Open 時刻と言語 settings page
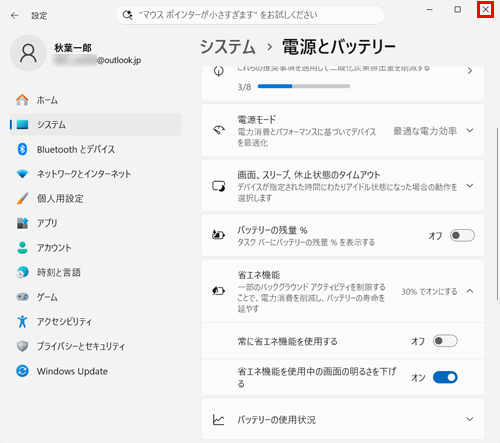The height and width of the screenshot is (443, 500). coord(96,272)
